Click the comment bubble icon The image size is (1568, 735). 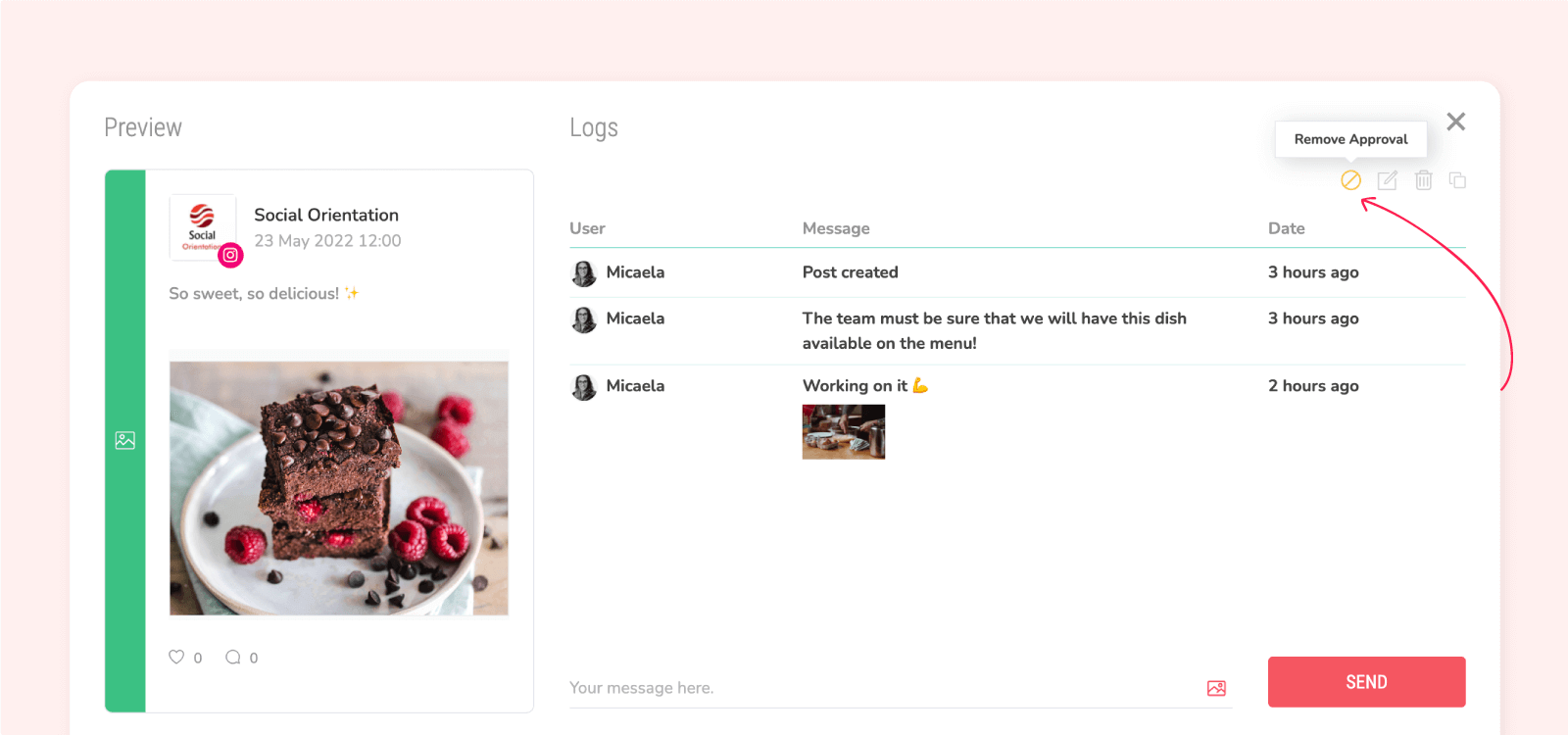point(233,658)
